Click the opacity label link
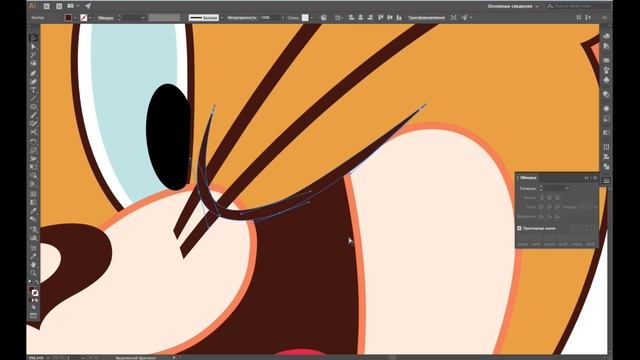 [x=242, y=18]
